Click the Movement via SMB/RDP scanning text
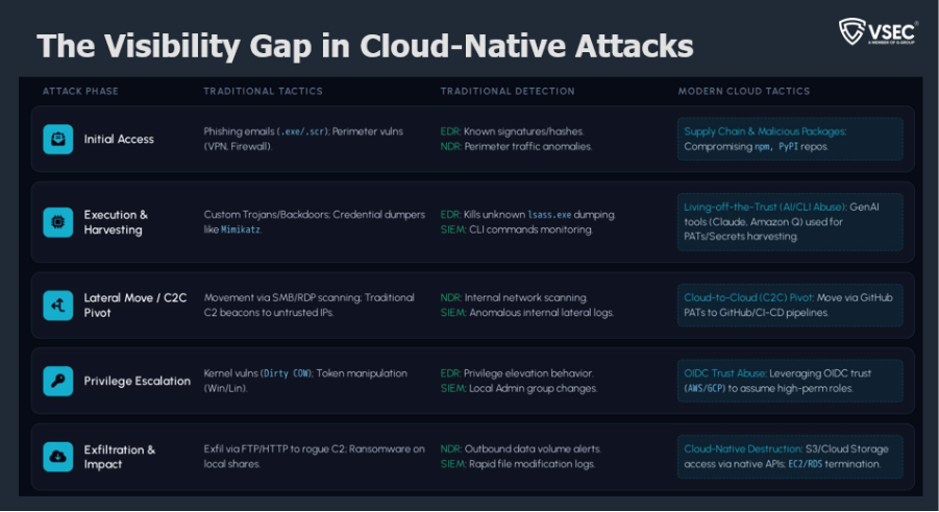Image resolution: width=939 pixels, height=512 pixels. [x=308, y=305]
